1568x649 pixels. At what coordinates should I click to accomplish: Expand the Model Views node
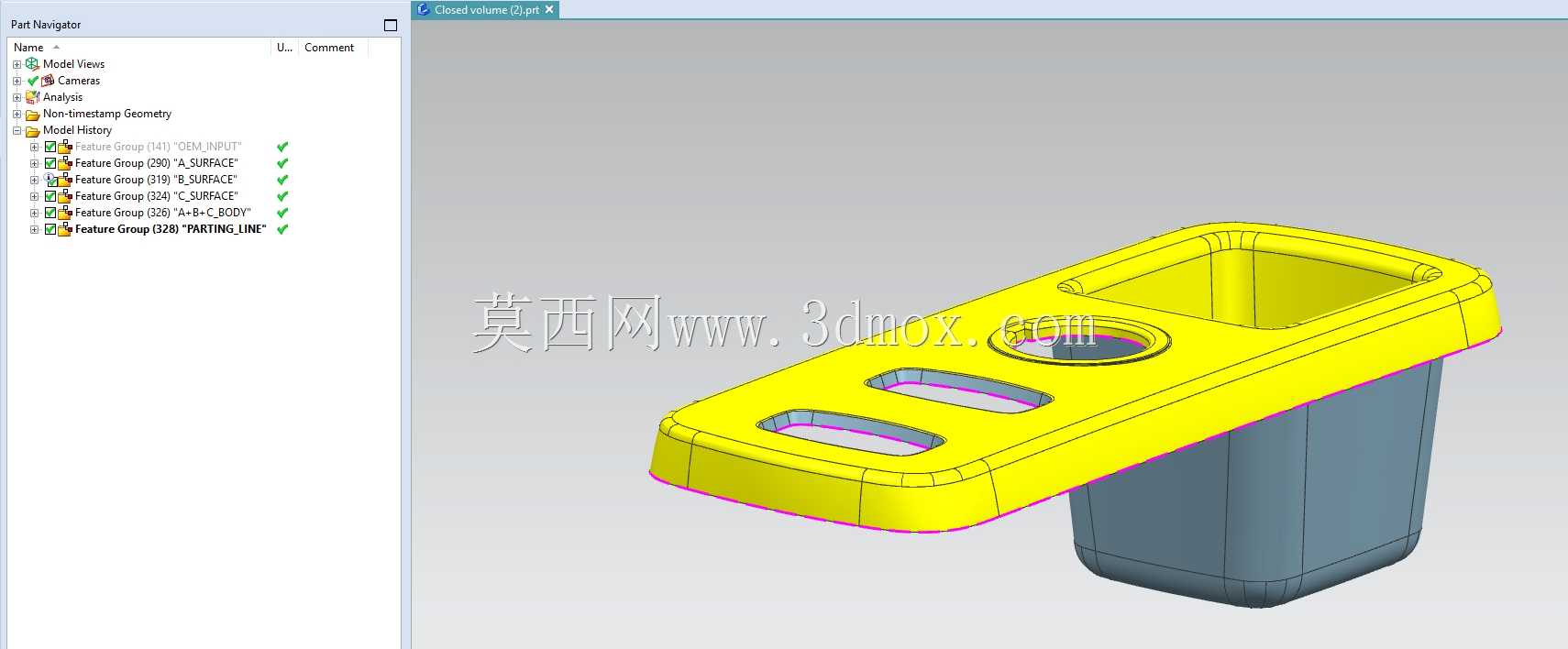tap(17, 64)
